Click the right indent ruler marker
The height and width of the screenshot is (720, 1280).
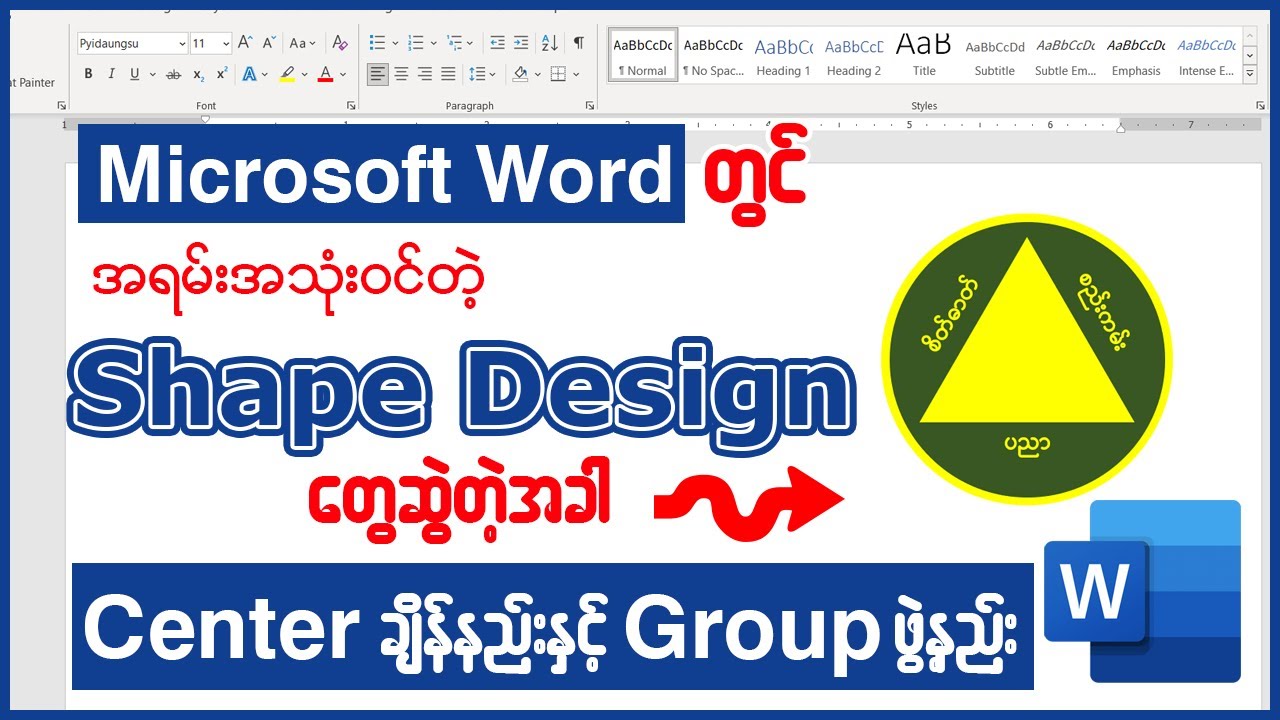1120,128
